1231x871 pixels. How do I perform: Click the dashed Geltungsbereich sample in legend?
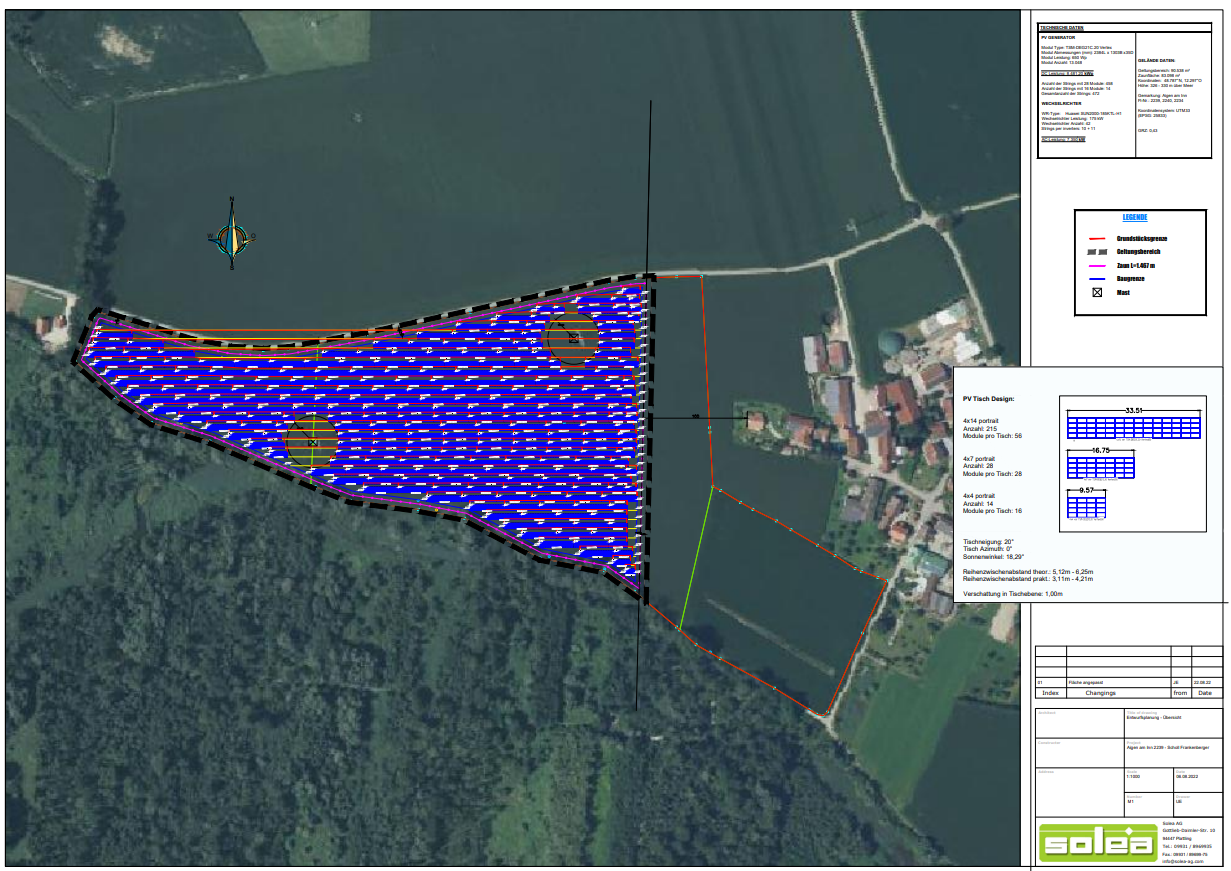tap(1096, 252)
